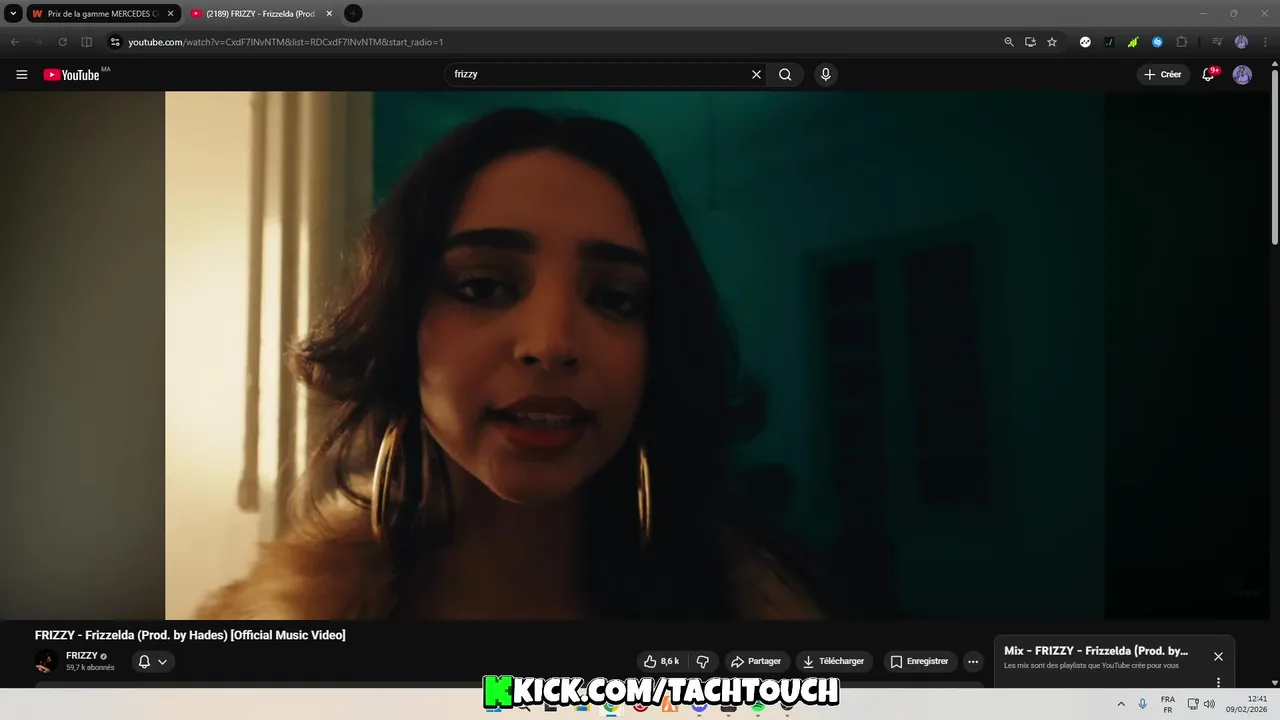The image size is (1280, 720).
Task: Click the magnifier search submit button
Action: tap(785, 74)
